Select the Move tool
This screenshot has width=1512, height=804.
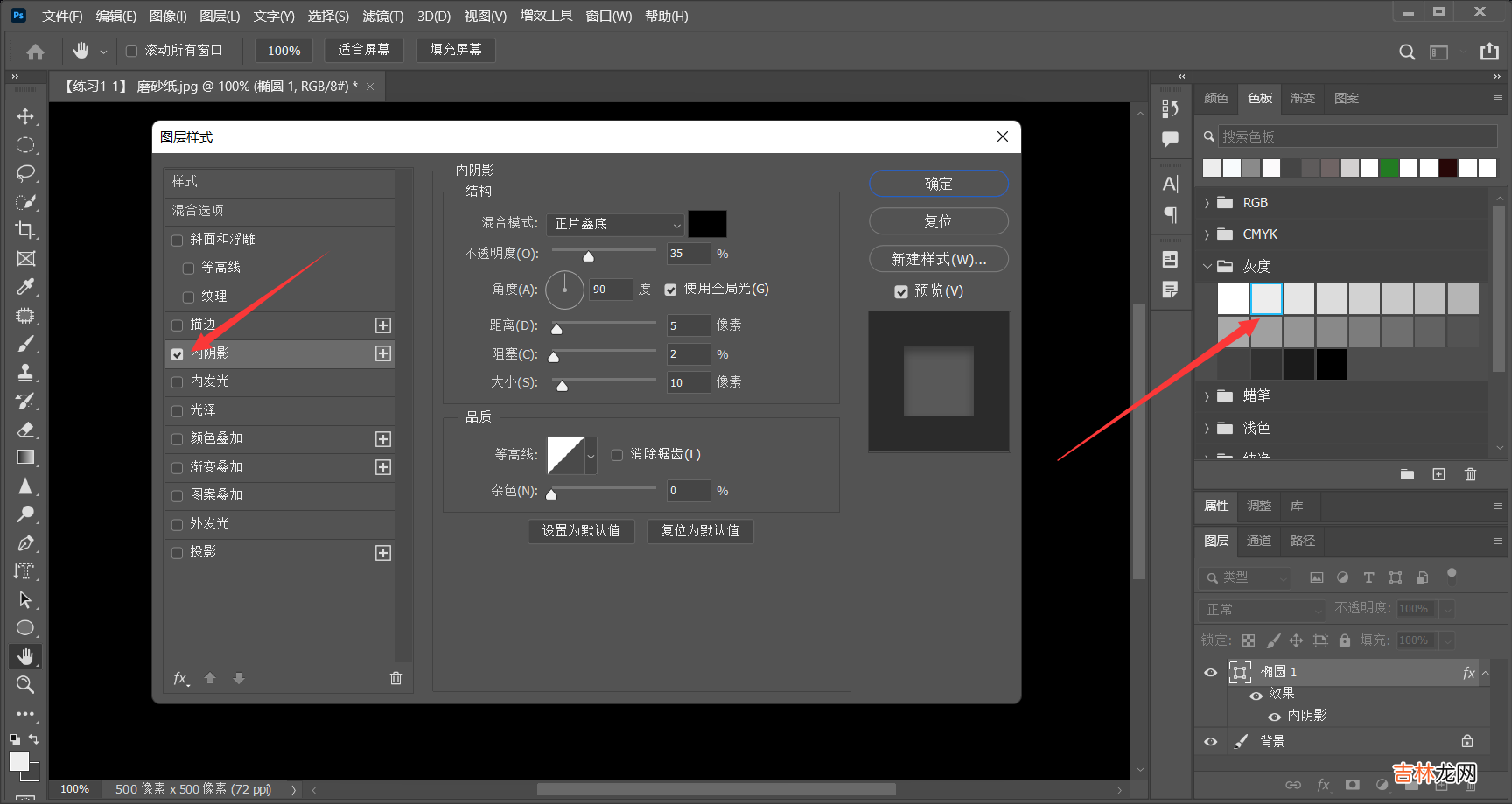[x=25, y=116]
